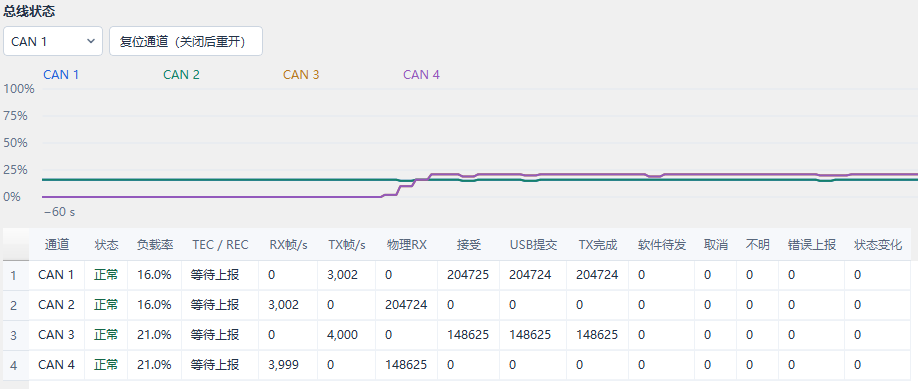Click CAN 2 load rate 16.0%
918x389 pixels.
click(x=154, y=305)
